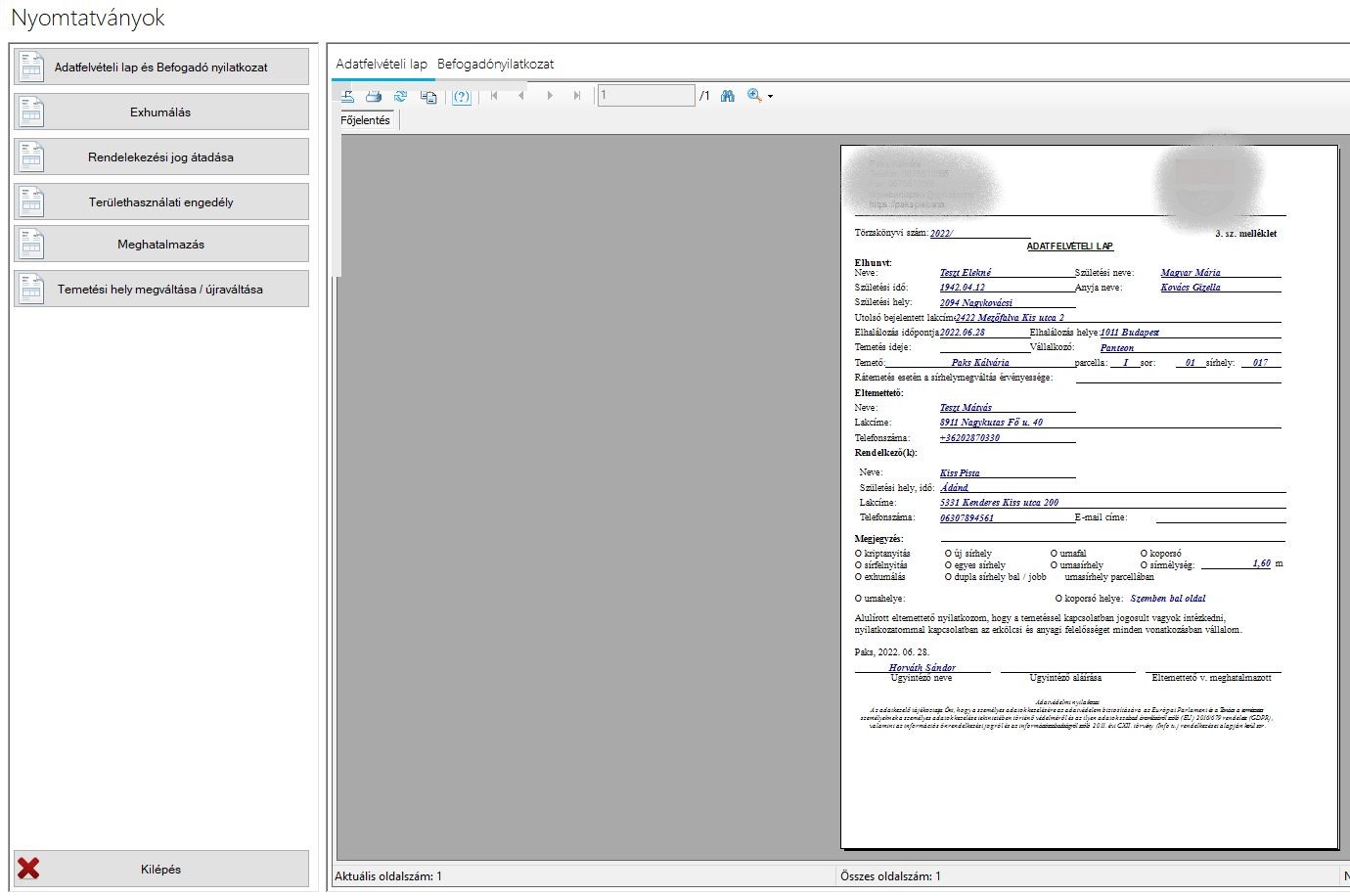Expand the zoom level dropdown arrow

tap(771, 97)
